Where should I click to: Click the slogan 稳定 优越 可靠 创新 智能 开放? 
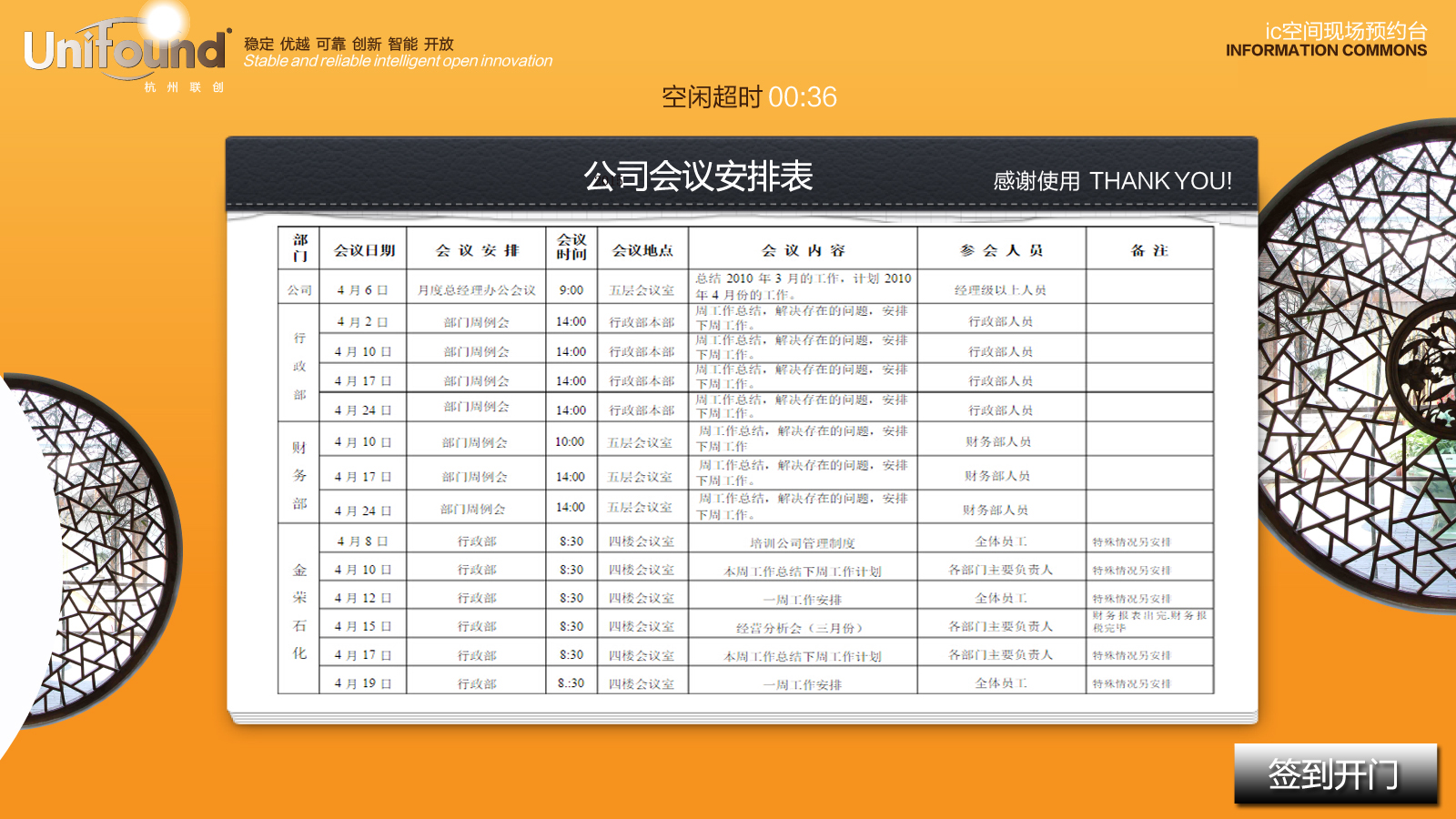click(x=349, y=44)
